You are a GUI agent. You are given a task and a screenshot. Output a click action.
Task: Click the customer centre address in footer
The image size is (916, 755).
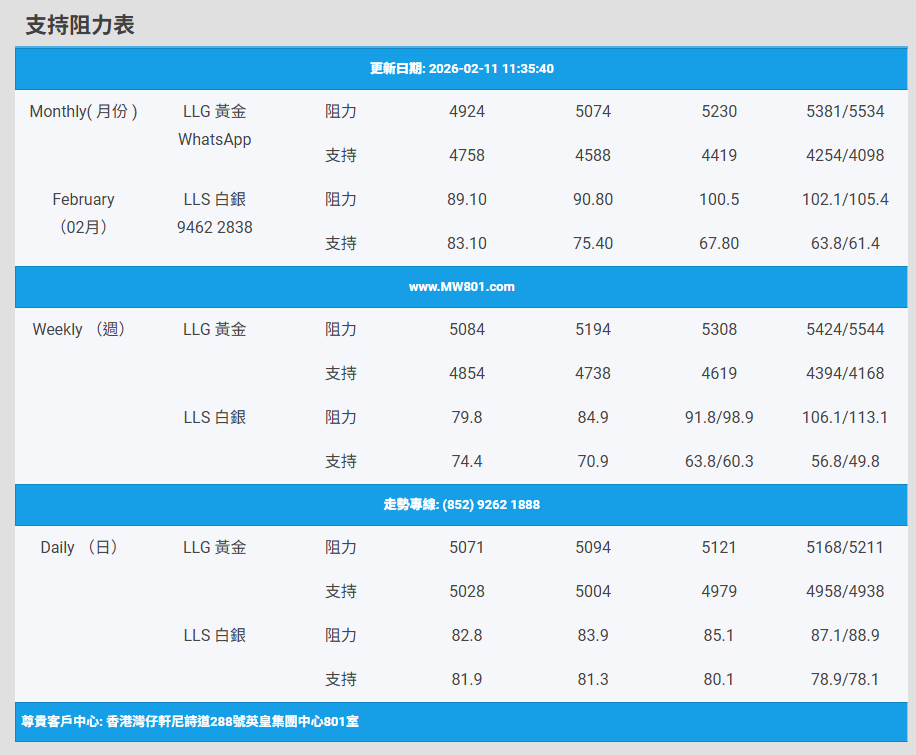190,721
